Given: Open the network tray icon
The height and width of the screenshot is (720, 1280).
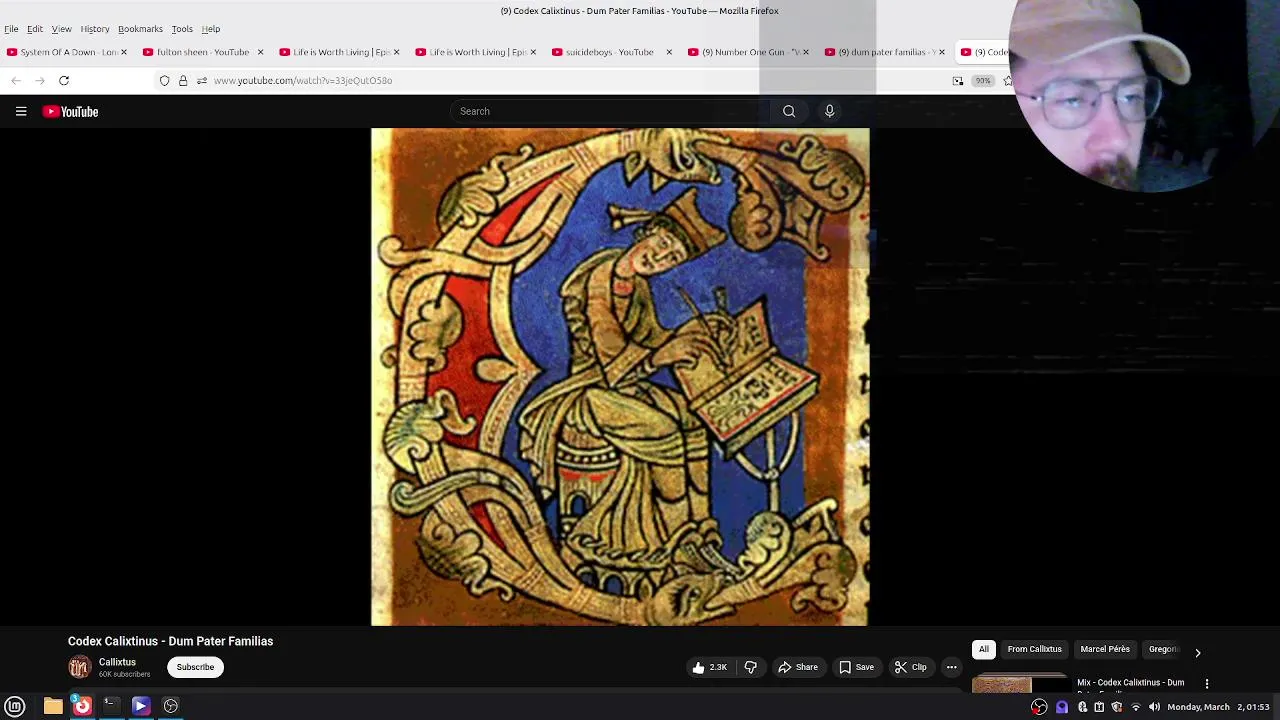Looking at the screenshot, I should tap(1135, 707).
